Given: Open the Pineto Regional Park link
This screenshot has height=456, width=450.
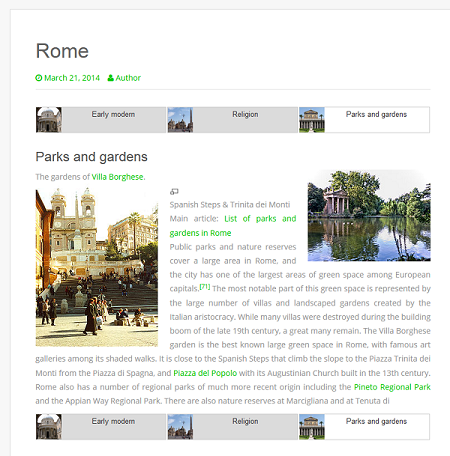Looking at the screenshot, I should click(392, 387).
